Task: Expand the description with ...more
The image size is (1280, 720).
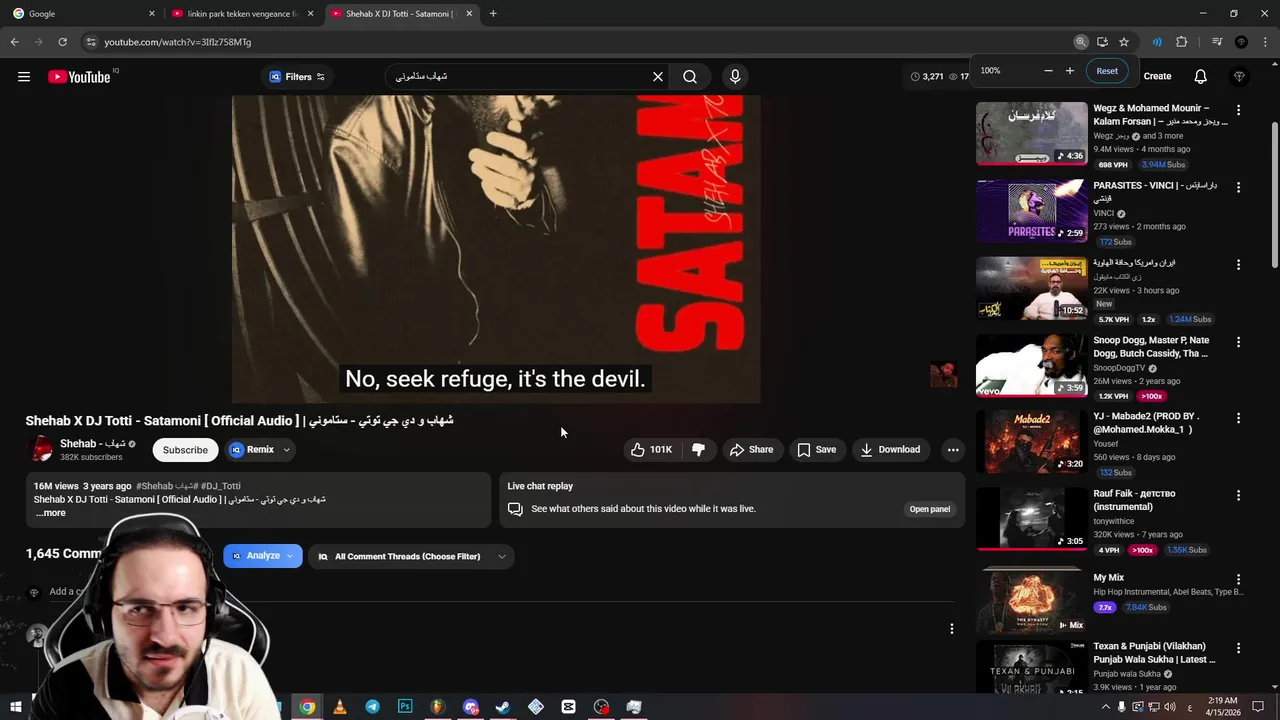Action: pyautogui.click(x=50, y=513)
